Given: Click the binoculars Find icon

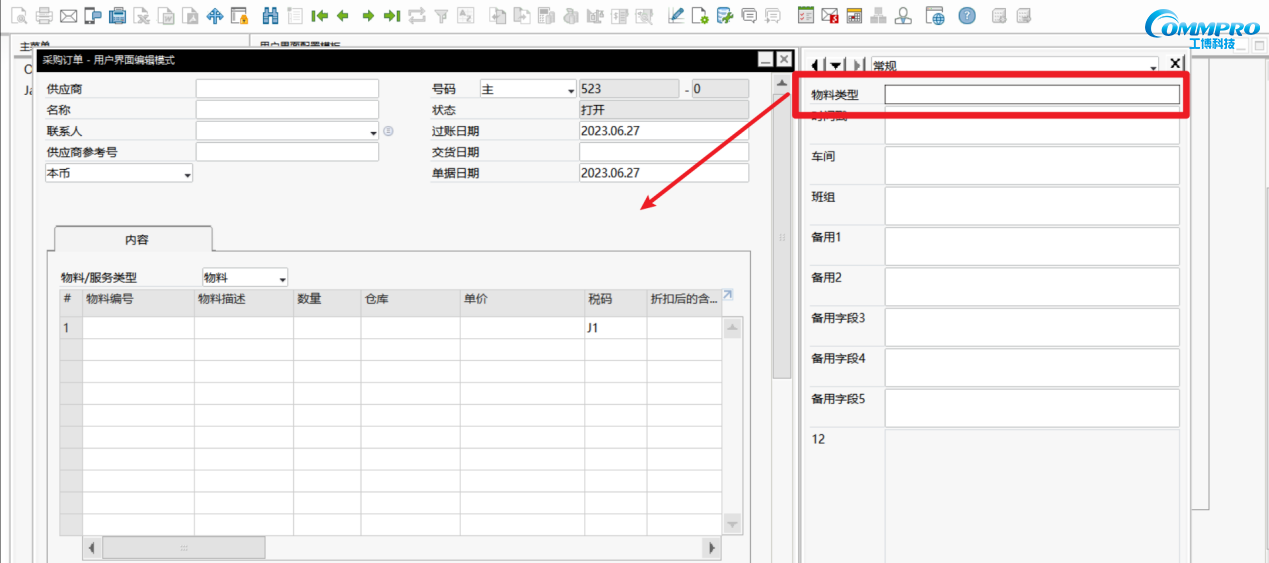Looking at the screenshot, I should [270, 16].
